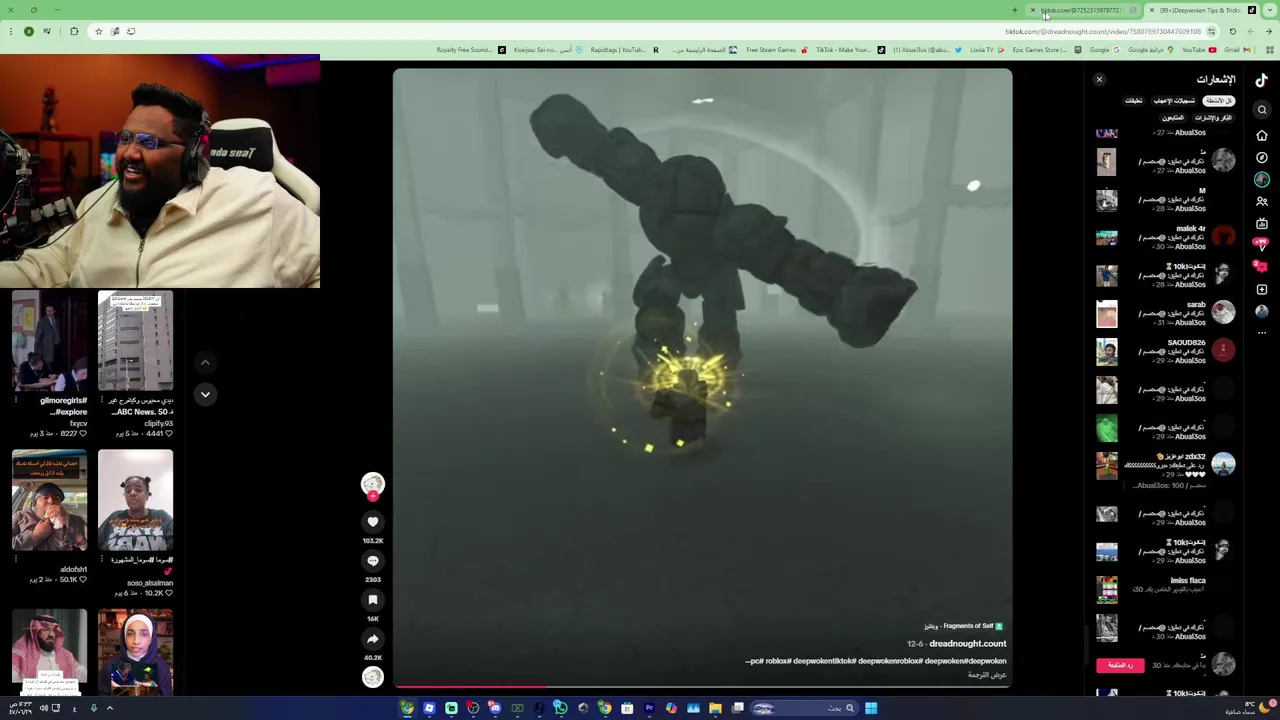The width and height of the screenshot is (1280, 720).
Task: Open the soso_alsalman video thumbnail
Action: coord(135,500)
